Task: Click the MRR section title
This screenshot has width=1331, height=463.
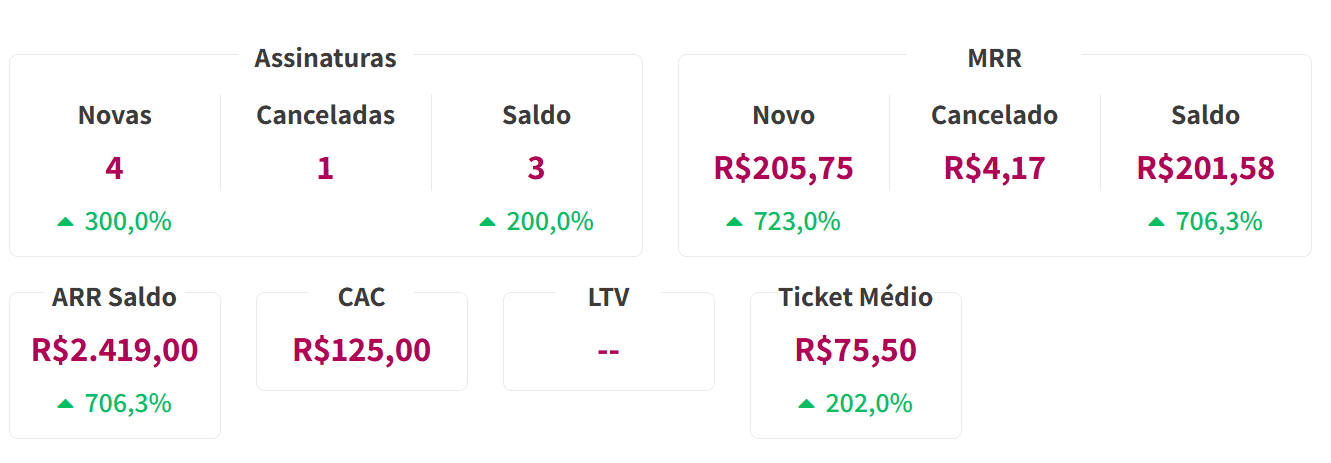Action: pos(995,58)
